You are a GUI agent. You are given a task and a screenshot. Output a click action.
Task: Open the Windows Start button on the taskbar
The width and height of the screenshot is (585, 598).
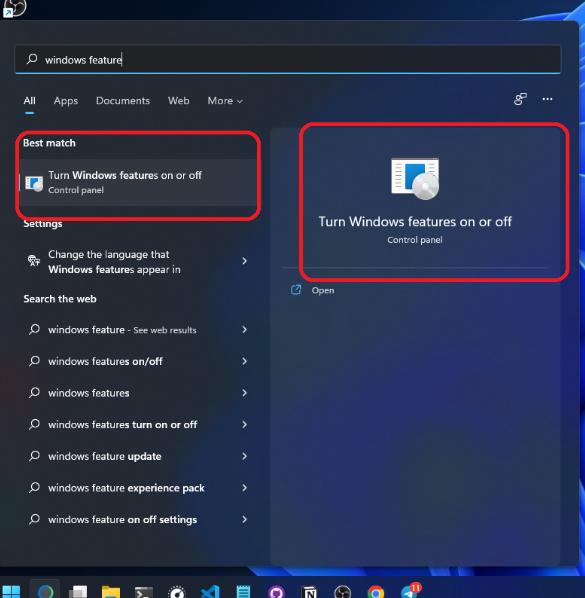pyautogui.click(x=11, y=592)
